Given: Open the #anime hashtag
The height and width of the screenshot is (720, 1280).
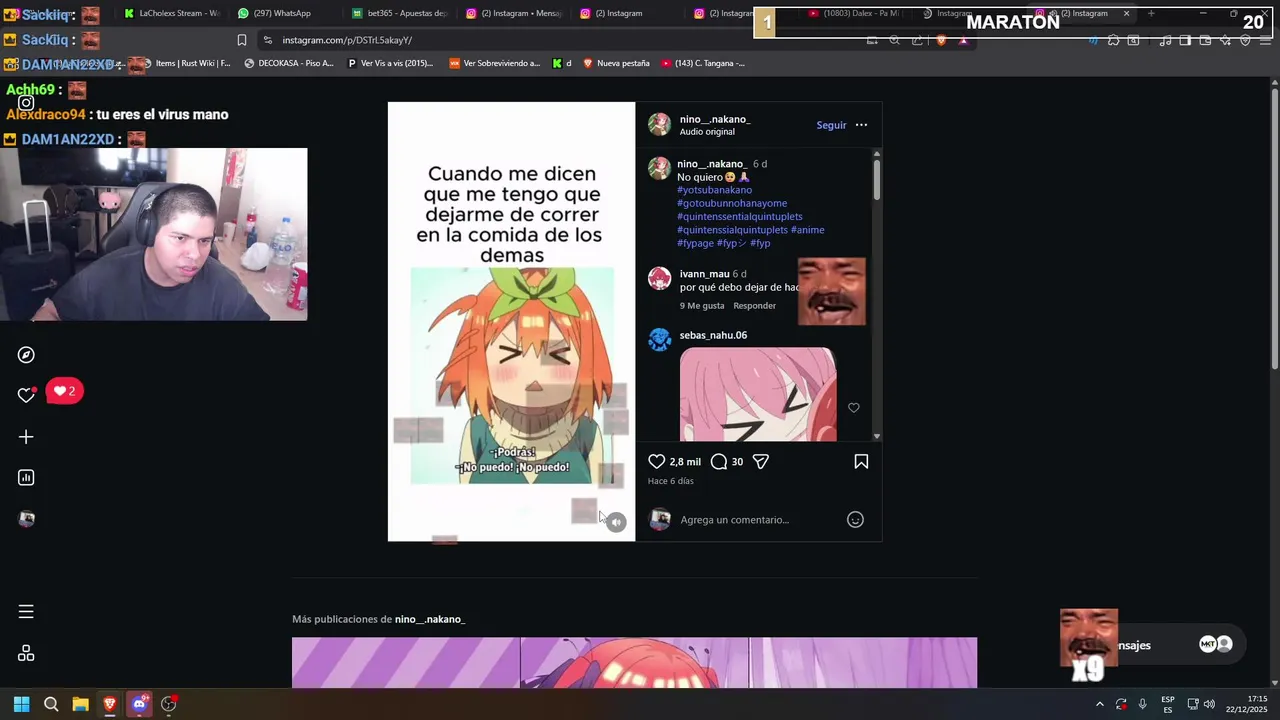Looking at the screenshot, I should point(808,230).
